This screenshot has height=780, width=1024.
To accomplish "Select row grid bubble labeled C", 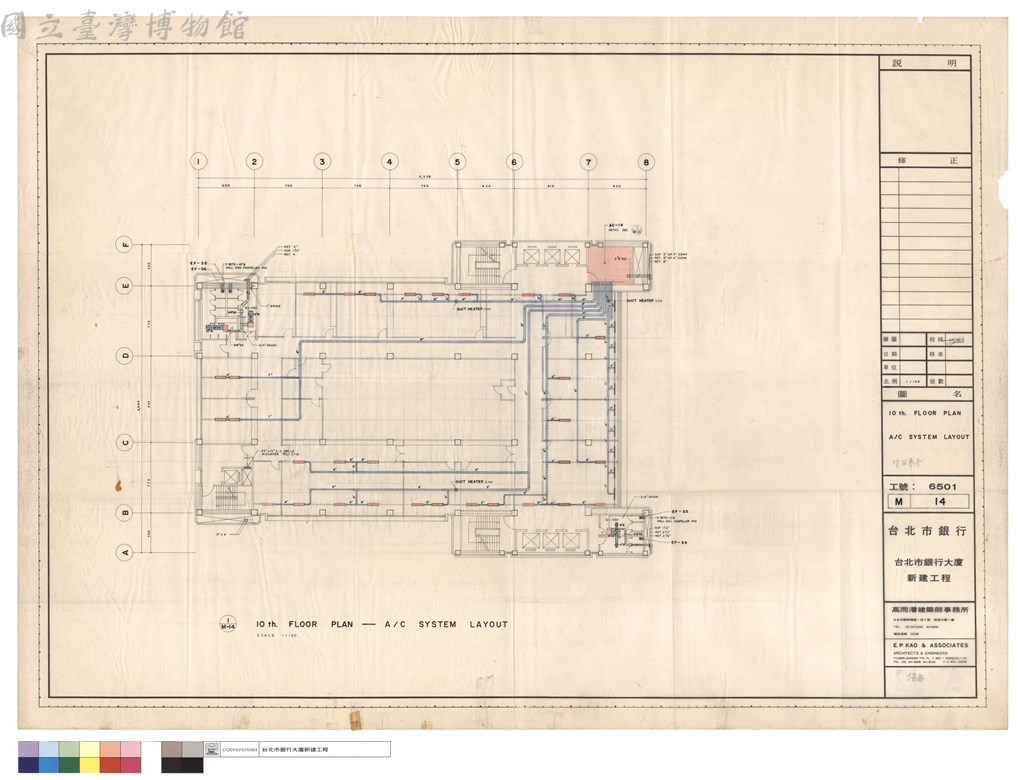I will pos(125,442).
